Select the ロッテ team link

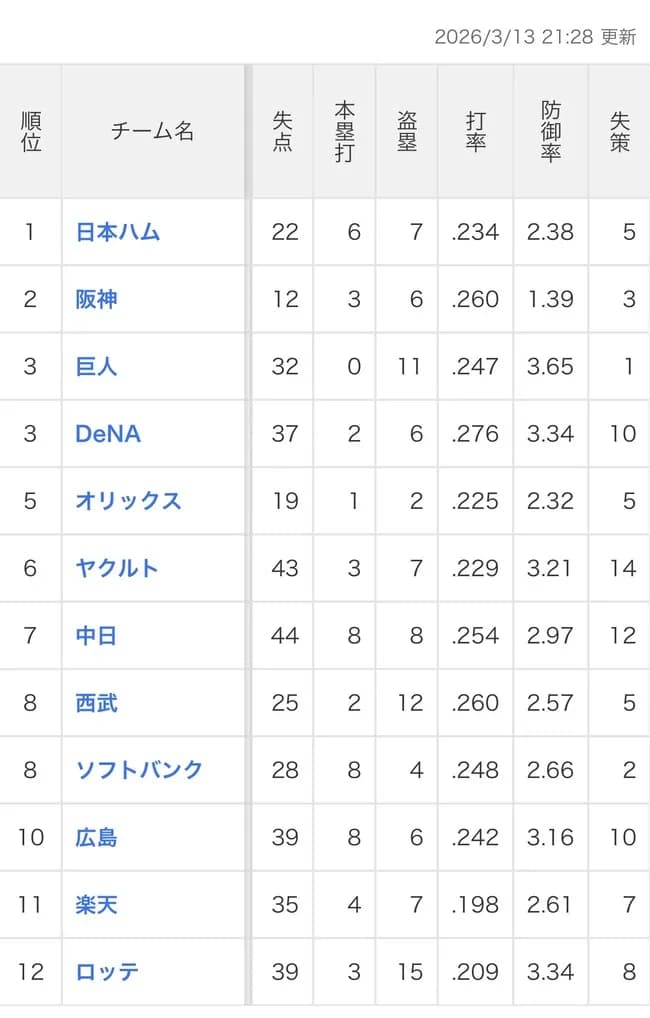(x=105, y=971)
